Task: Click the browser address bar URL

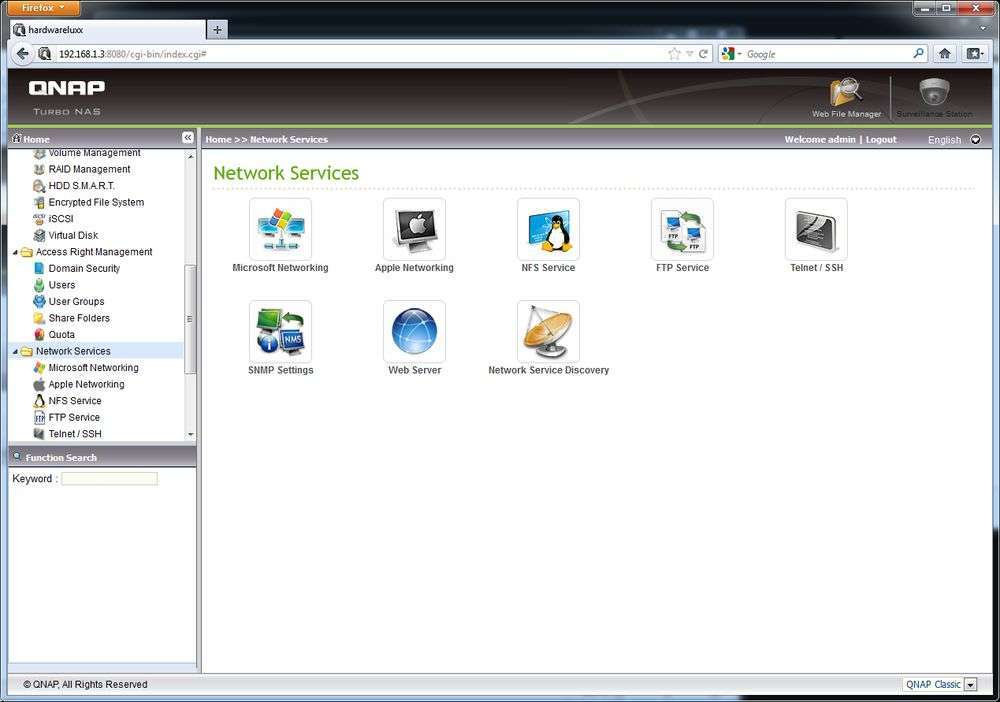Action: [357, 54]
